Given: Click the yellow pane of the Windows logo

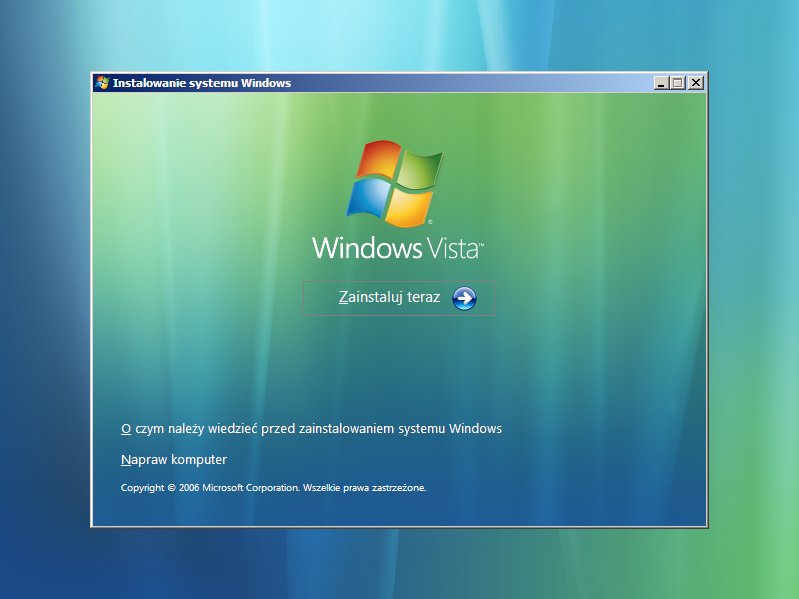Looking at the screenshot, I should click(x=408, y=207).
